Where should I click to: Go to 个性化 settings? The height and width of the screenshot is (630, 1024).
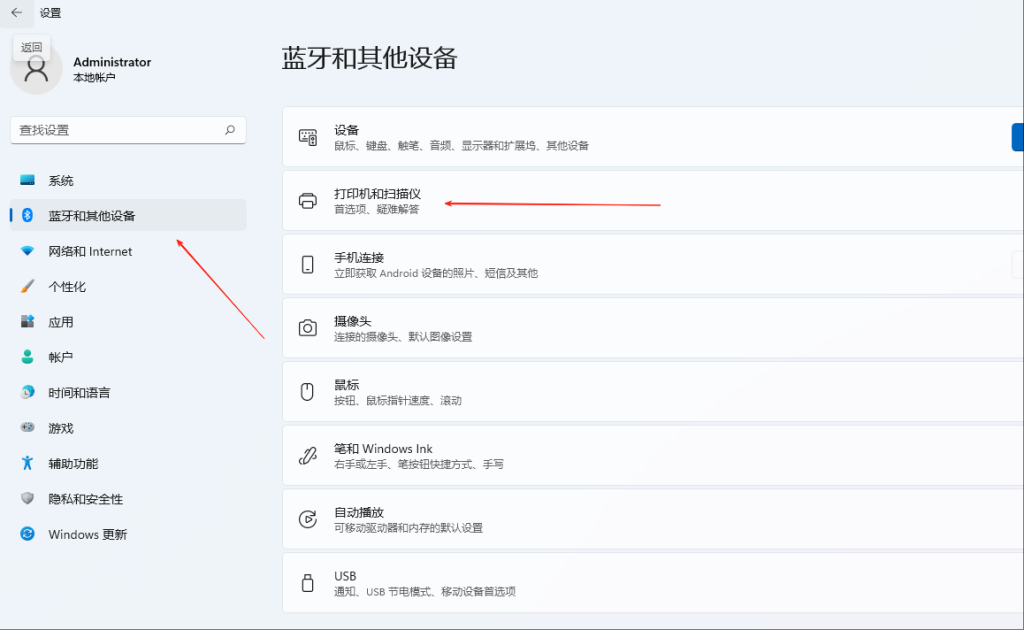128,287
